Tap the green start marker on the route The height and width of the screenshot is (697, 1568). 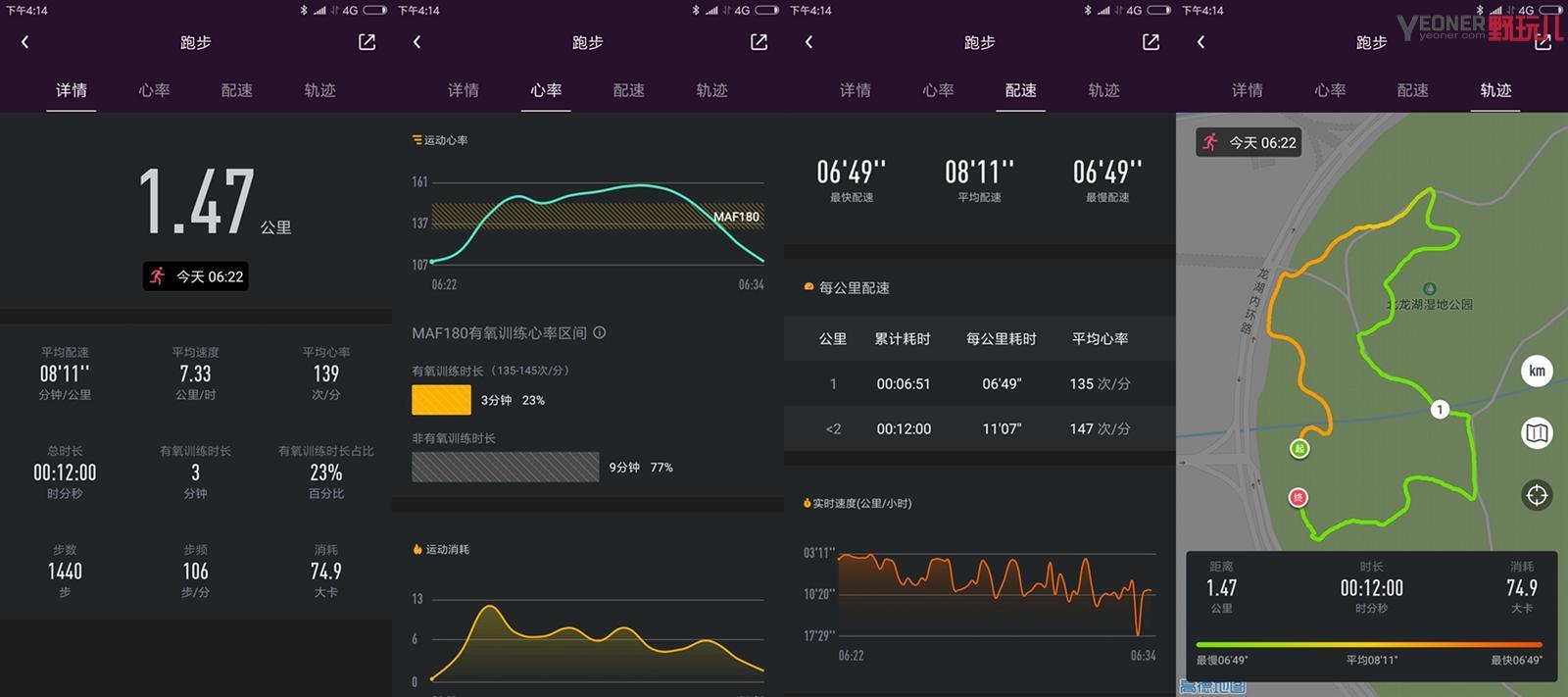tap(1299, 449)
